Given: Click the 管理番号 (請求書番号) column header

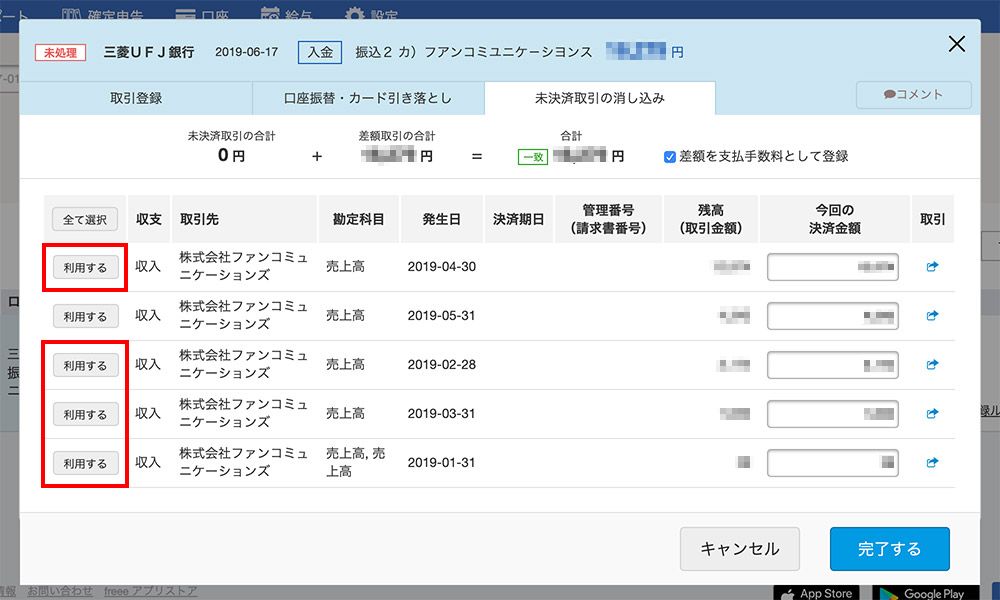Looking at the screenshot, I should pyautogui.click(x=608, y=219).
